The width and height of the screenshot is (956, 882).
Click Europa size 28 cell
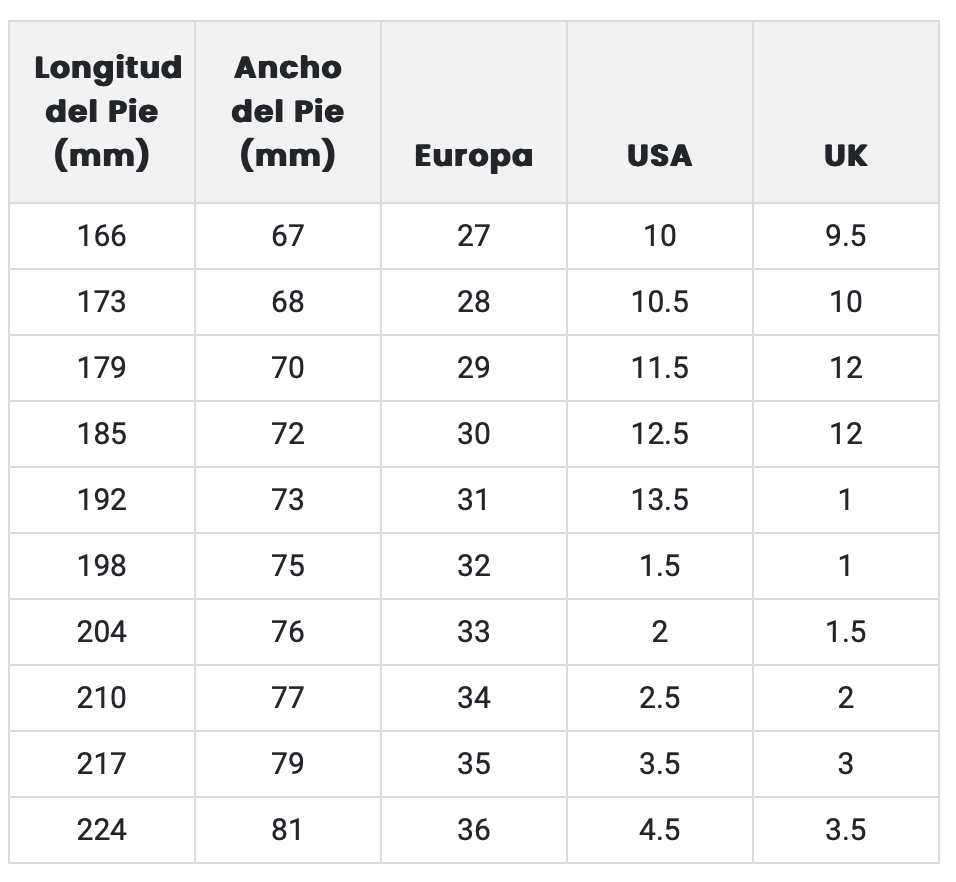click(474, 302)
